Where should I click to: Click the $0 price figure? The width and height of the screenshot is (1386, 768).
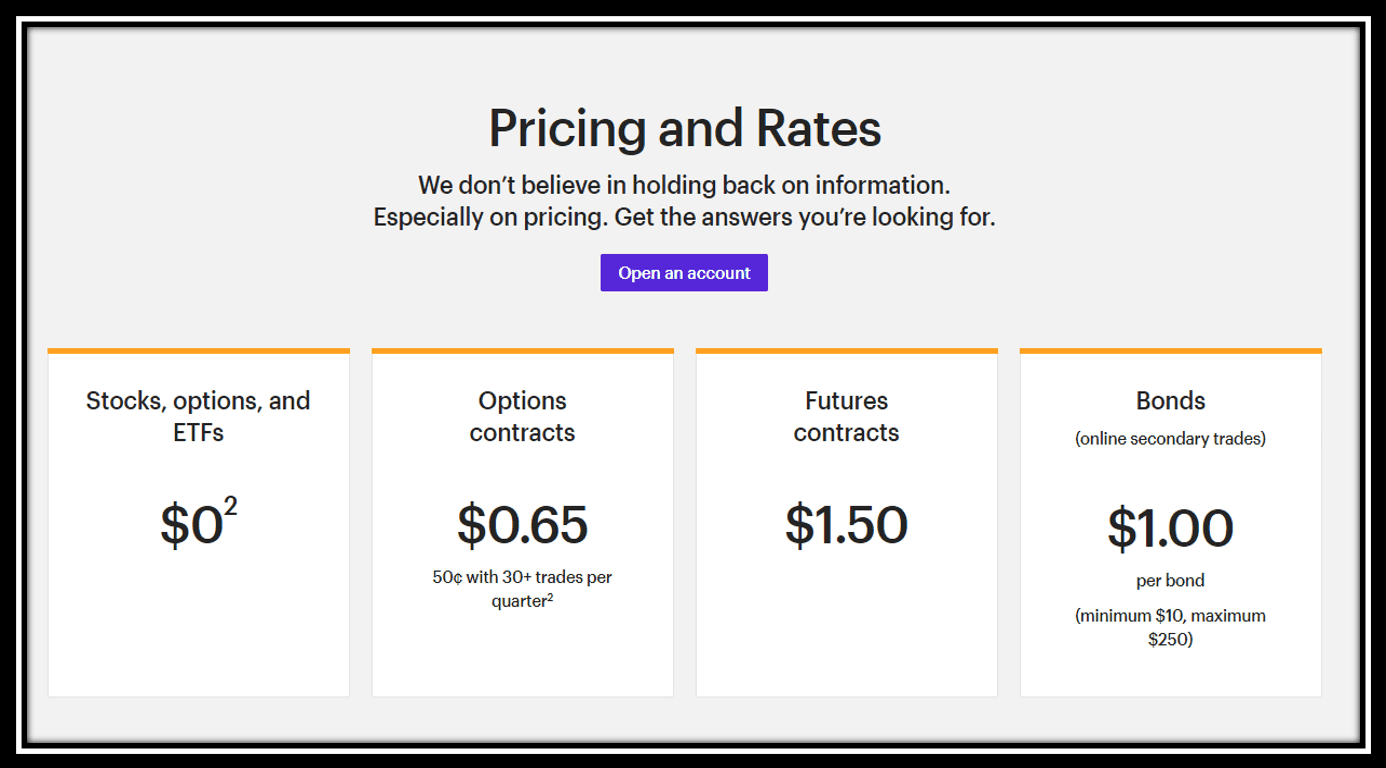pyautogui.click(x=191, y=525)
